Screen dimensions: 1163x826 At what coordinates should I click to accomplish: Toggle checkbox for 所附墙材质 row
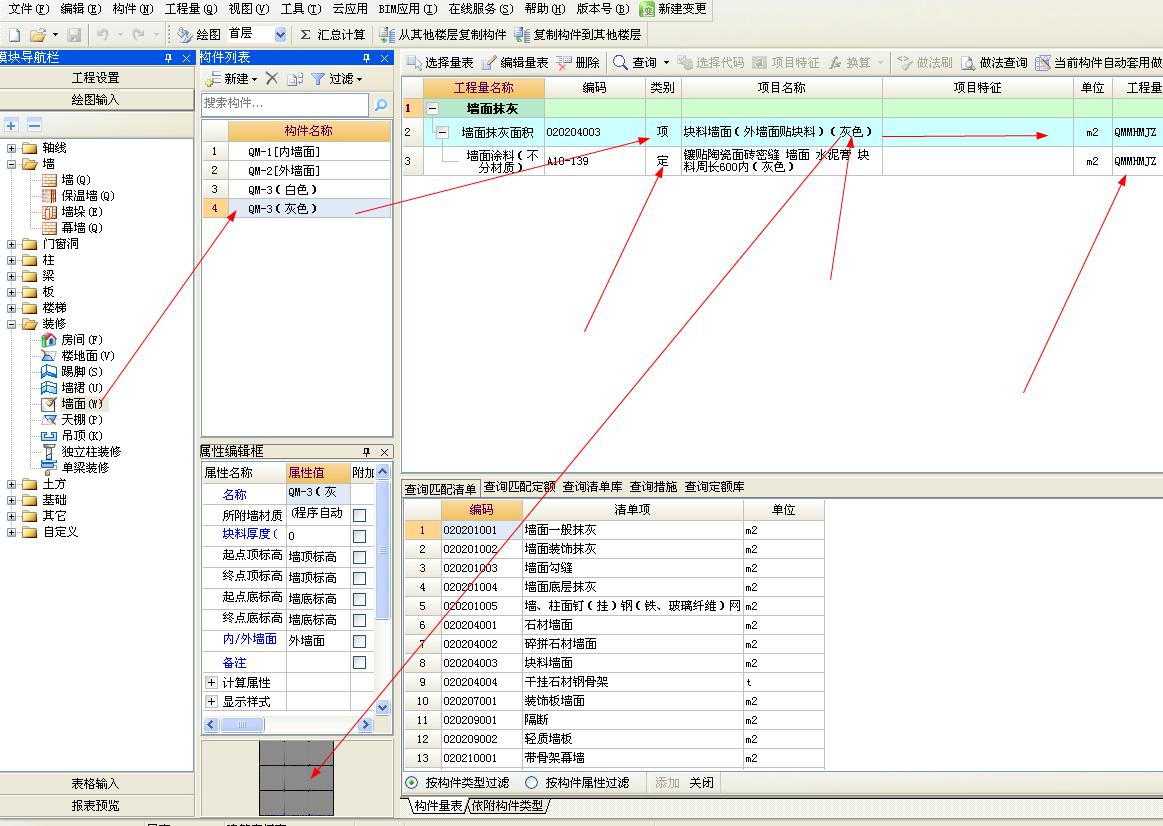click(360, 515)
